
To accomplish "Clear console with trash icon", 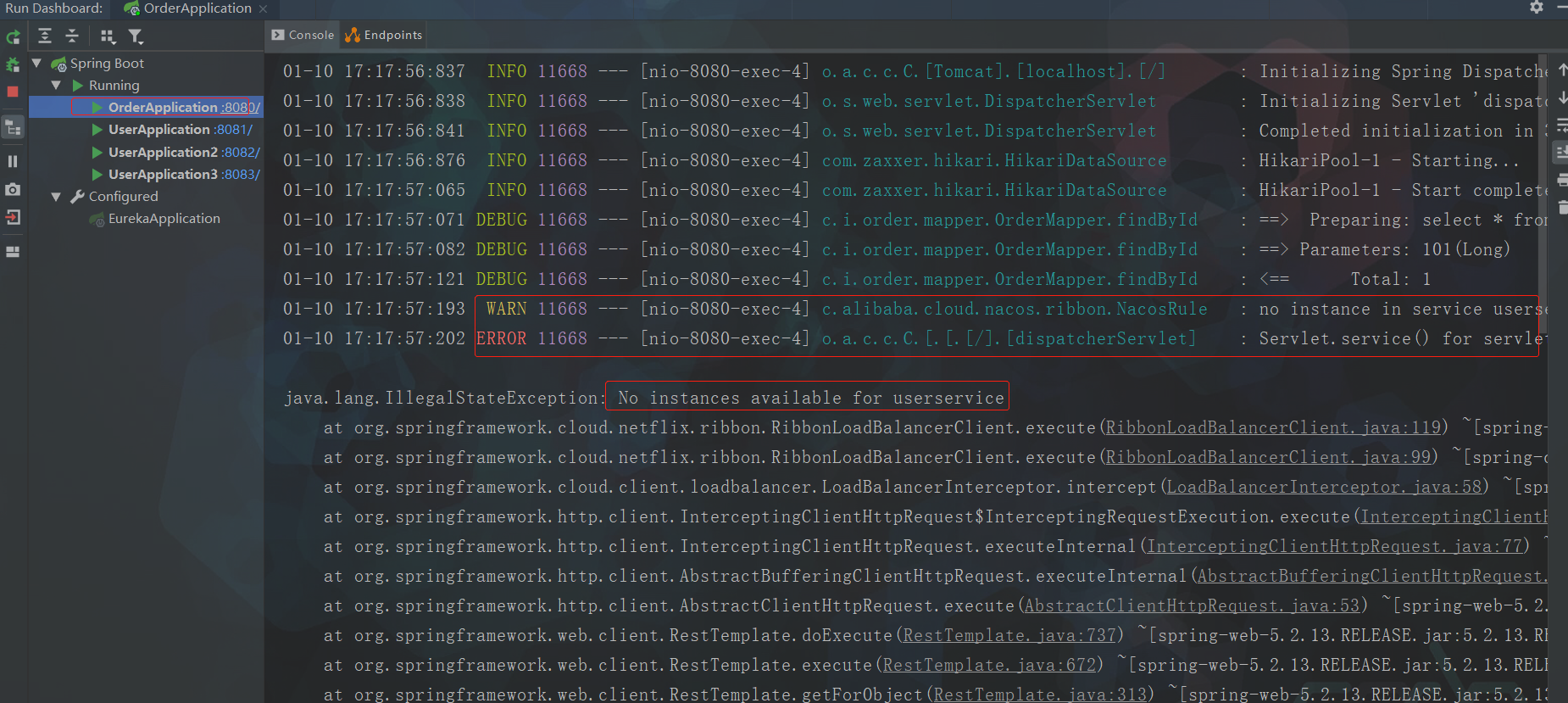I will (x=1562, y=207).
